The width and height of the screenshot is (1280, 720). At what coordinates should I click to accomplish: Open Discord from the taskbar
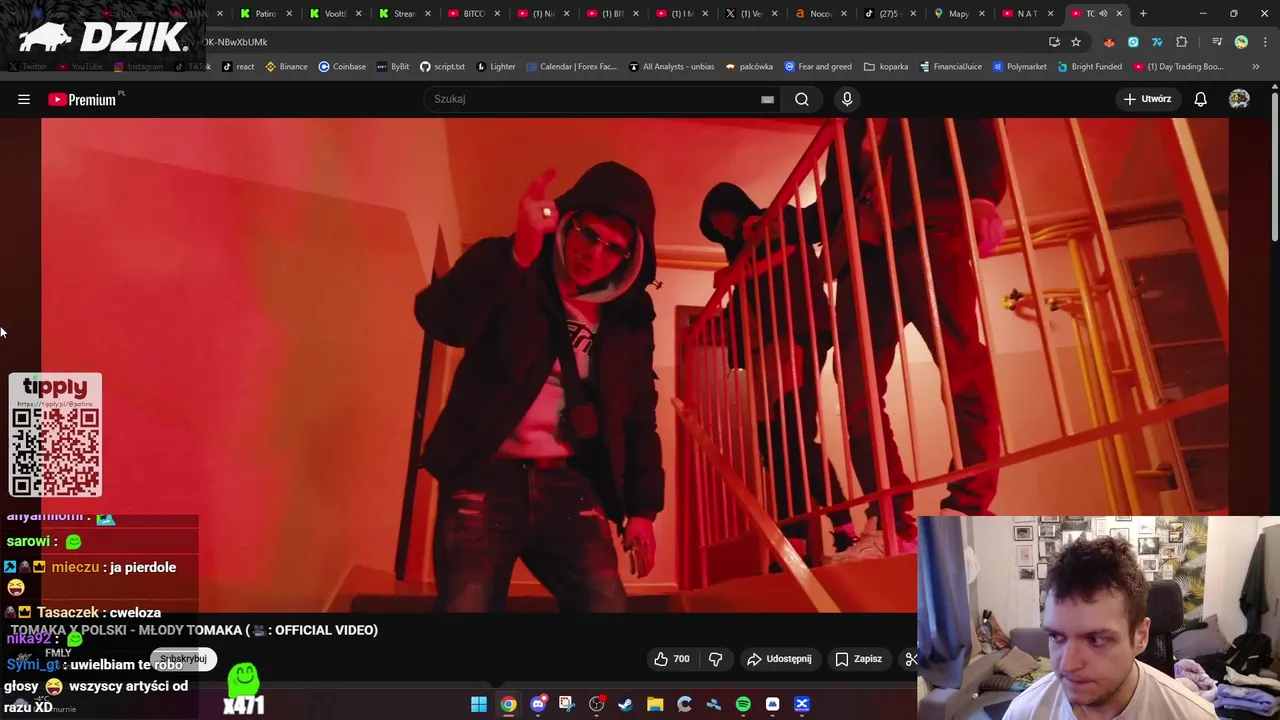tap(538, 704)
